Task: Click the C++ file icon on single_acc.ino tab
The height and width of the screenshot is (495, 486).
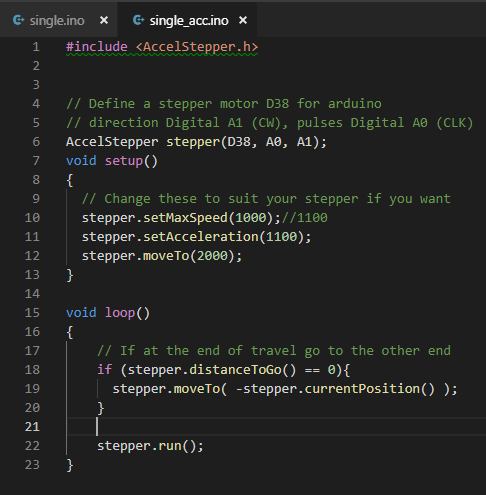Action: pyautogui.click(x=139, y=20)
